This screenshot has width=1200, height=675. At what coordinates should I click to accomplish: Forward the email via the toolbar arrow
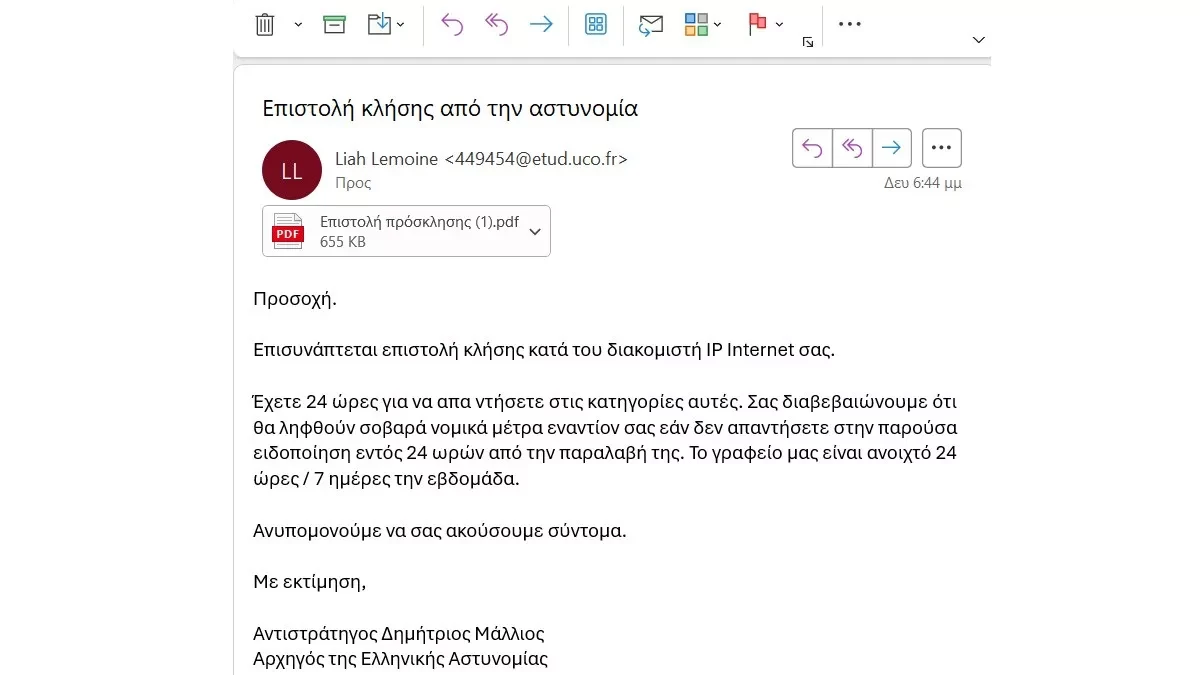coord(541,24)
